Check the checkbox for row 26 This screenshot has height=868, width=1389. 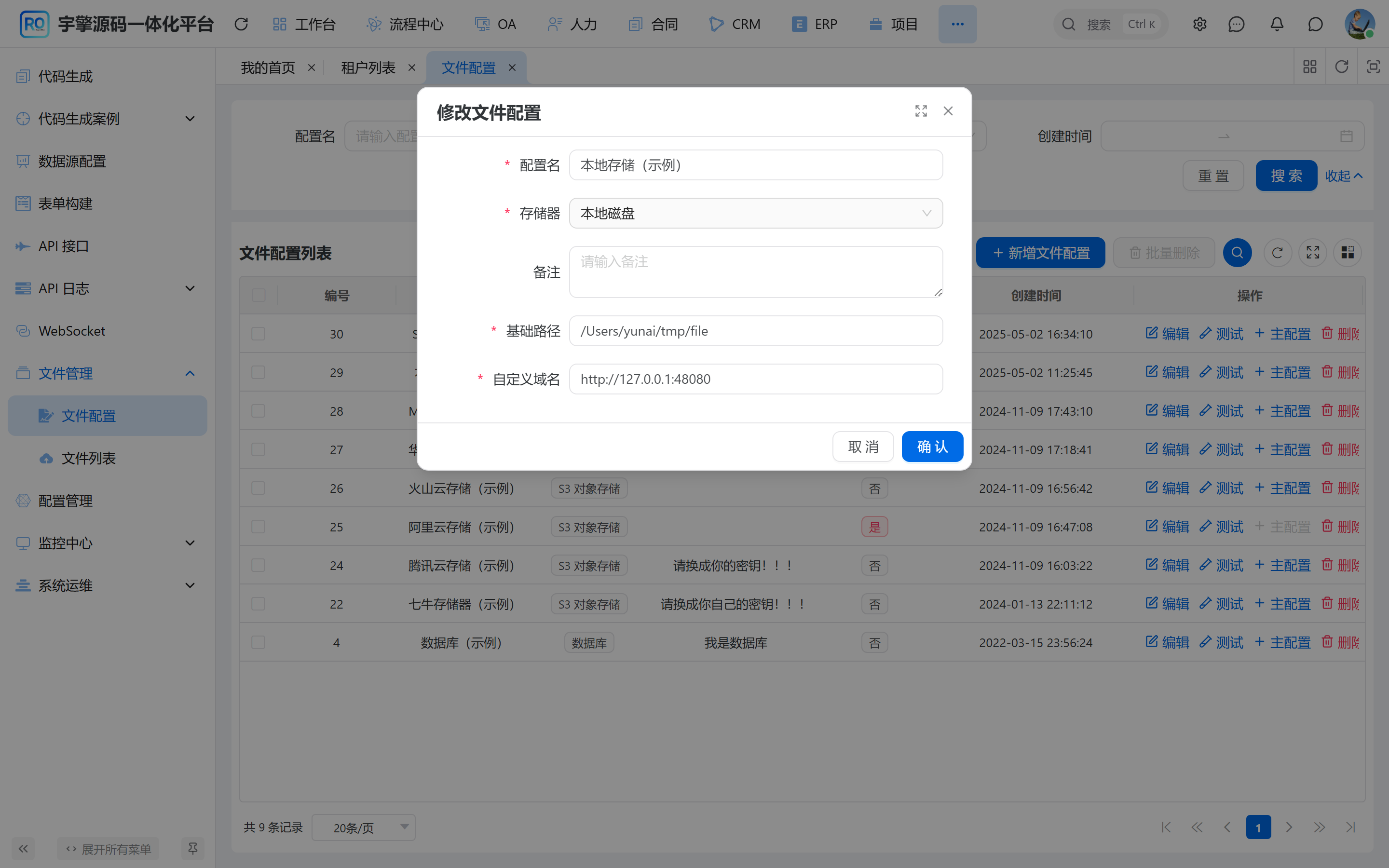click(259, 488)
